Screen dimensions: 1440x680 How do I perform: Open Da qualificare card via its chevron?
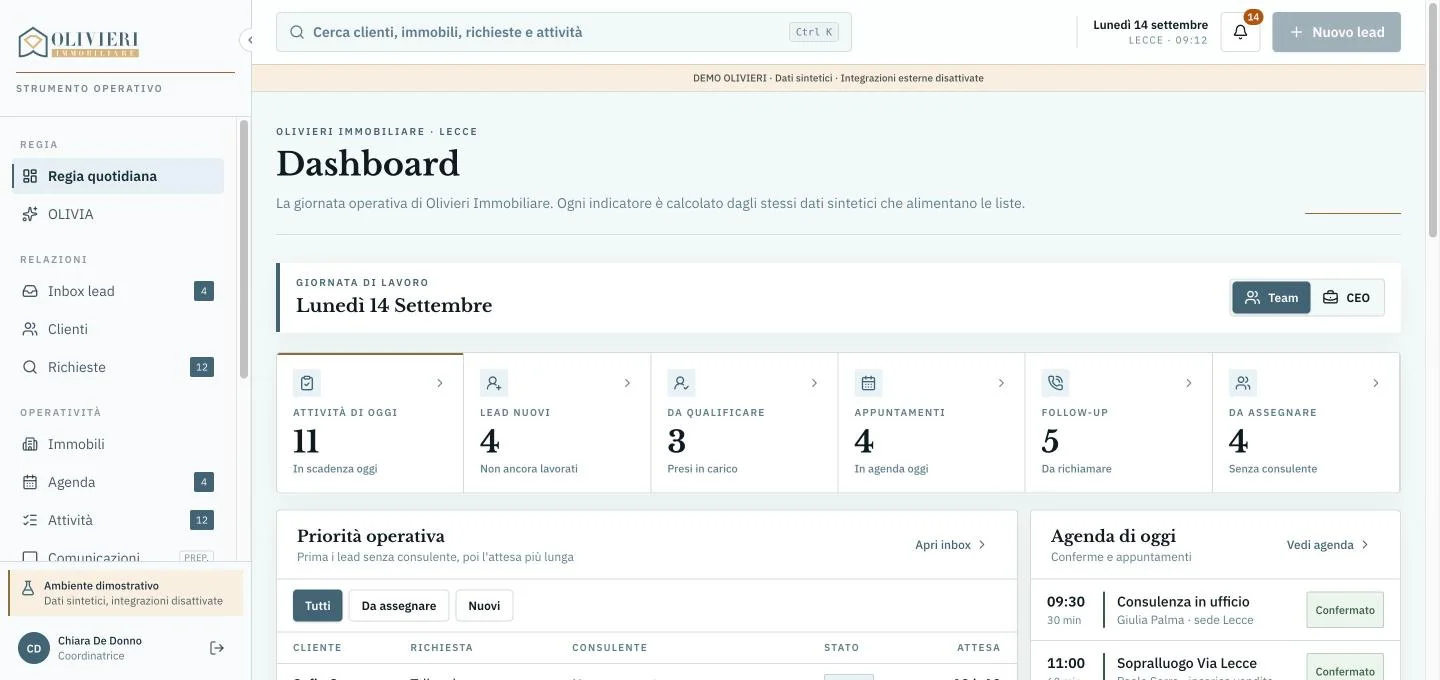(814, 383)
